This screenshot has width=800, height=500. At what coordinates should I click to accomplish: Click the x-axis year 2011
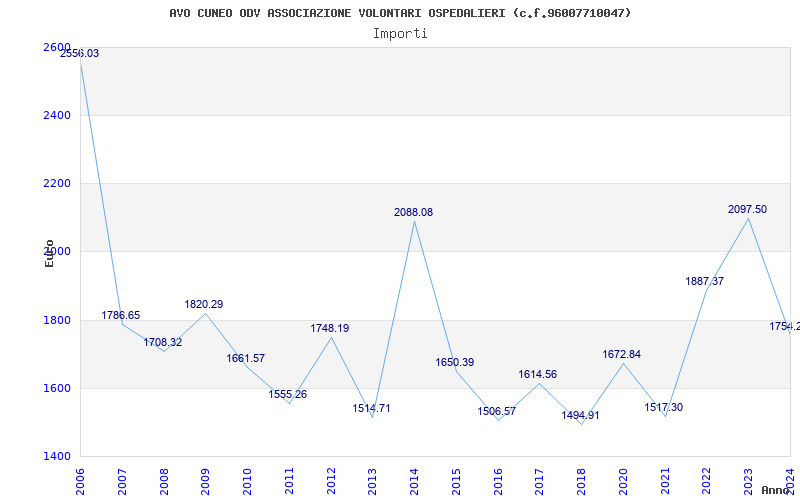coord(289,482)
